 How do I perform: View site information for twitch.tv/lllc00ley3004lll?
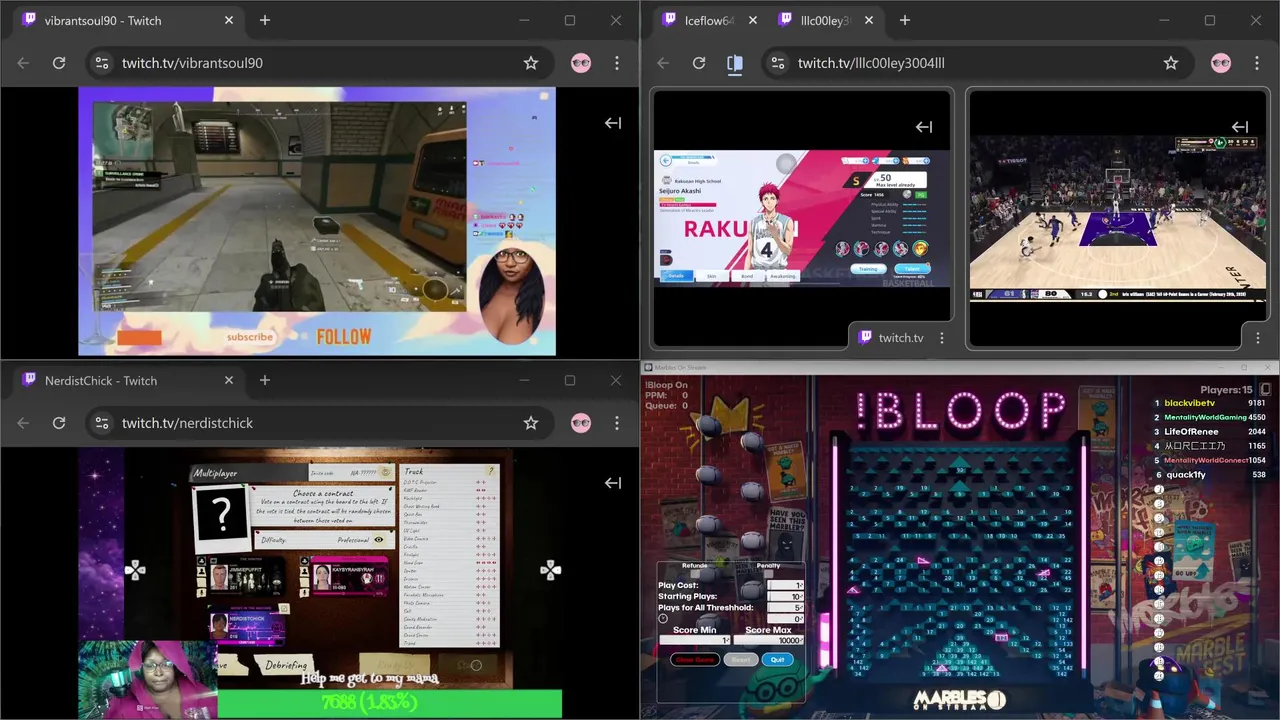pos(777,63)
